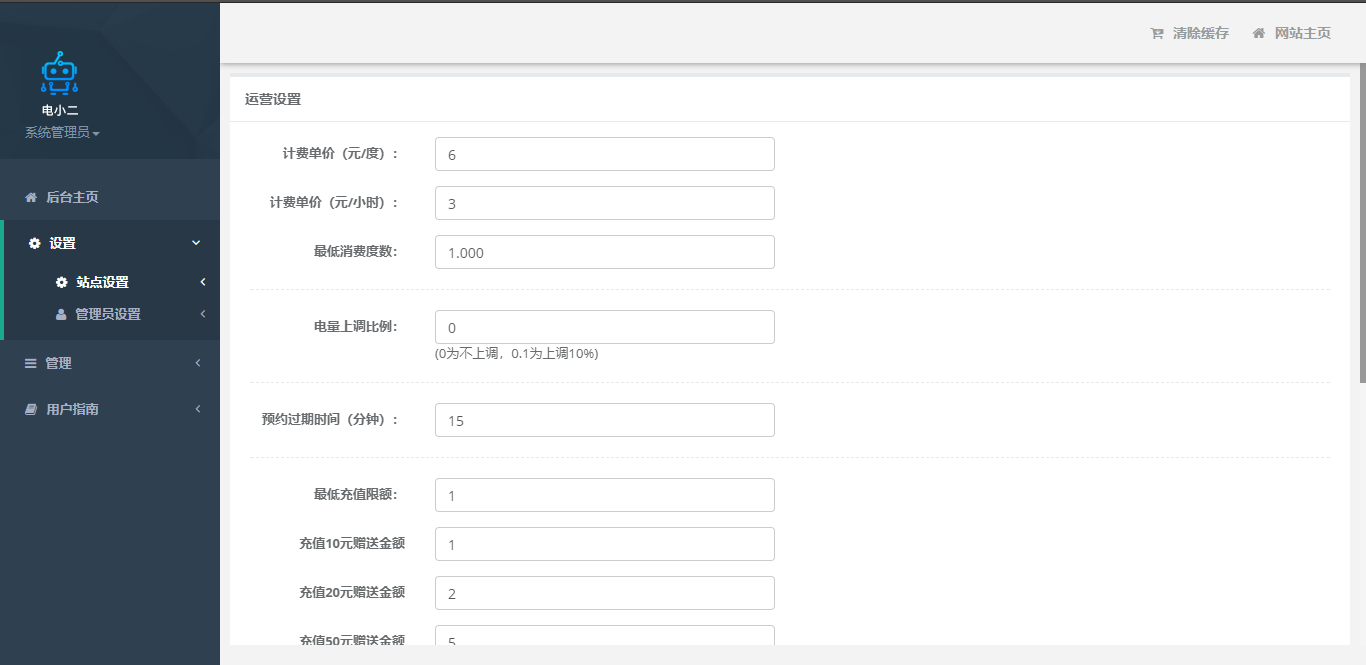
Task: Go to 网站主页 link
Action: click(1302, 33)
